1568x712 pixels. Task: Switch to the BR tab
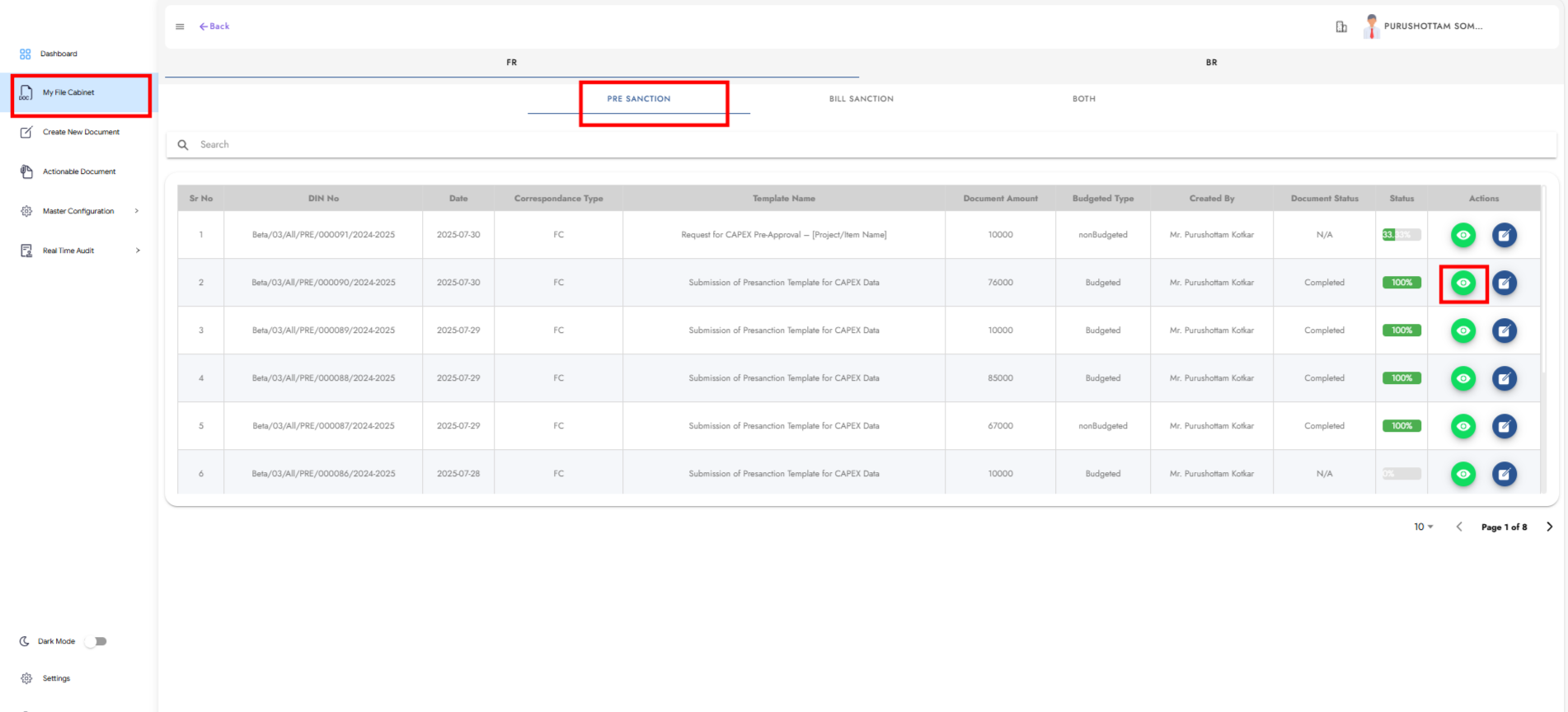[x=1211, y=63]
